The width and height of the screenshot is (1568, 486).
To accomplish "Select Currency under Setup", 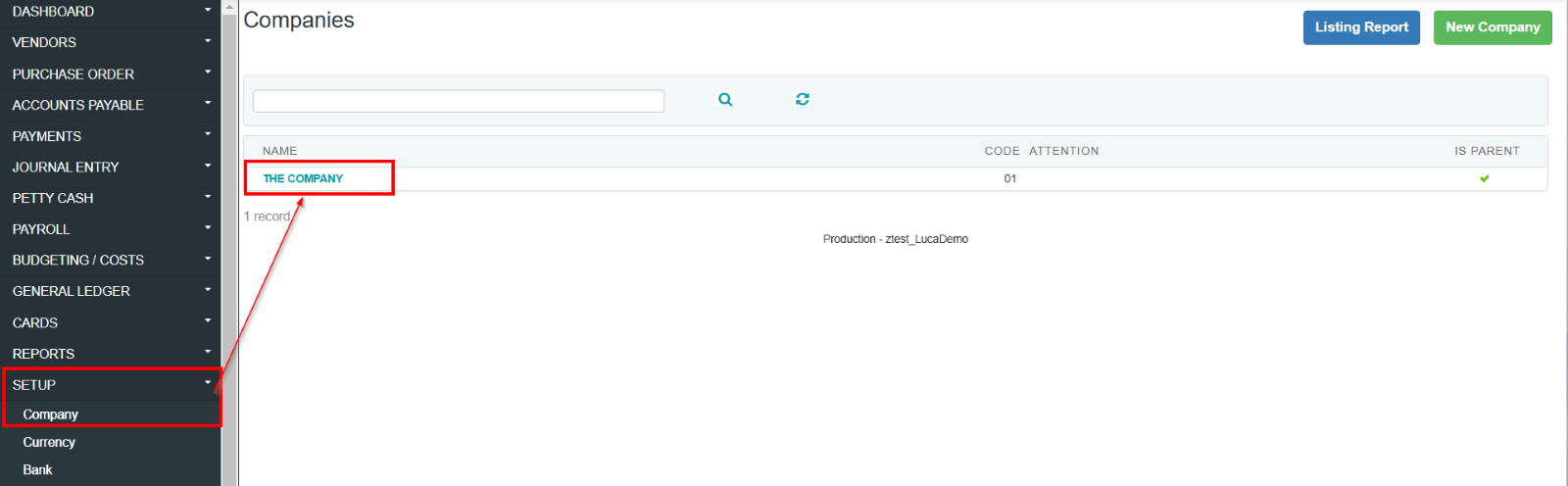I will (x=49, y=442).
